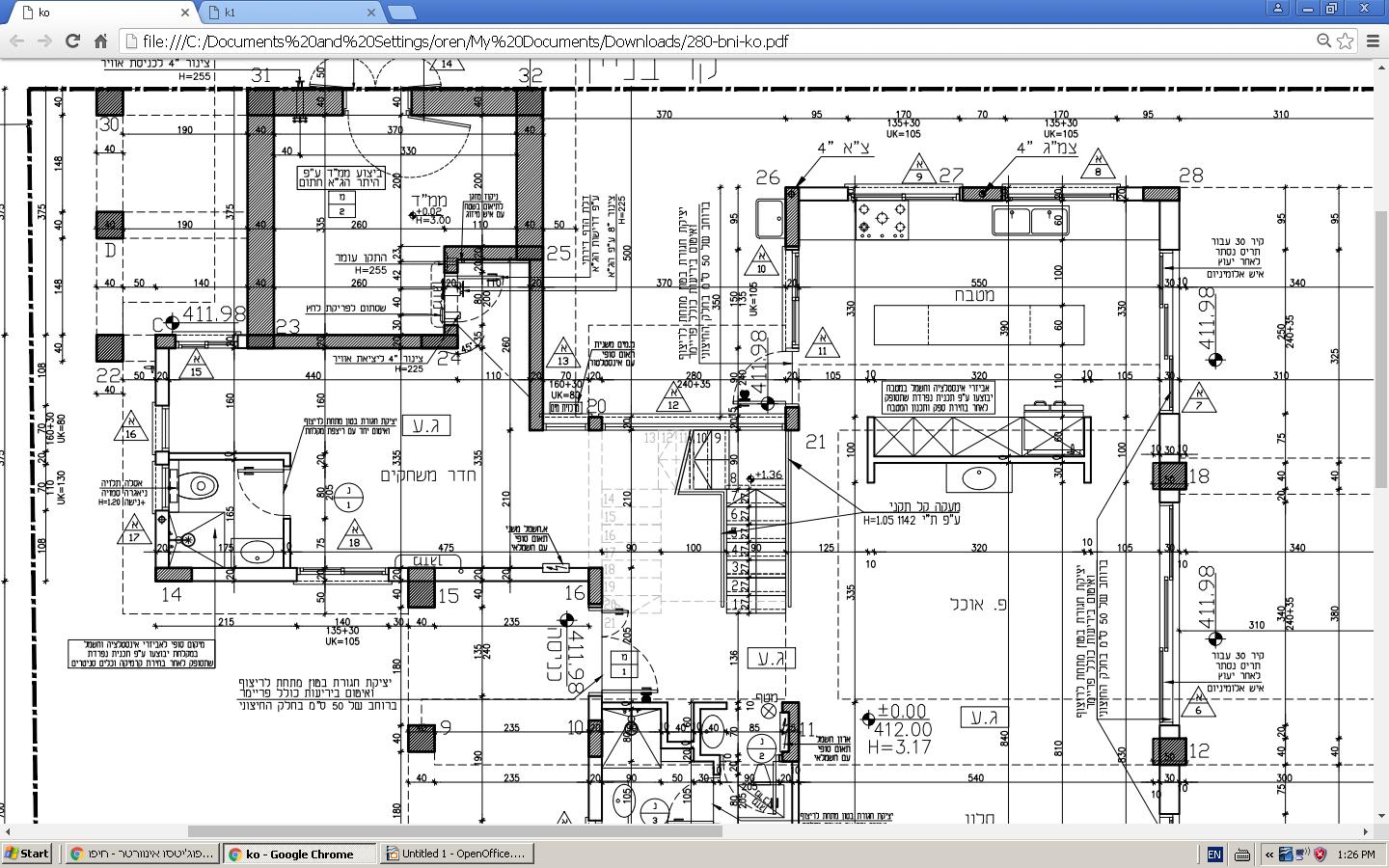Click the forward navigation arrow
The height and width of the screenshot is (868, 1389).
[44, 41]
